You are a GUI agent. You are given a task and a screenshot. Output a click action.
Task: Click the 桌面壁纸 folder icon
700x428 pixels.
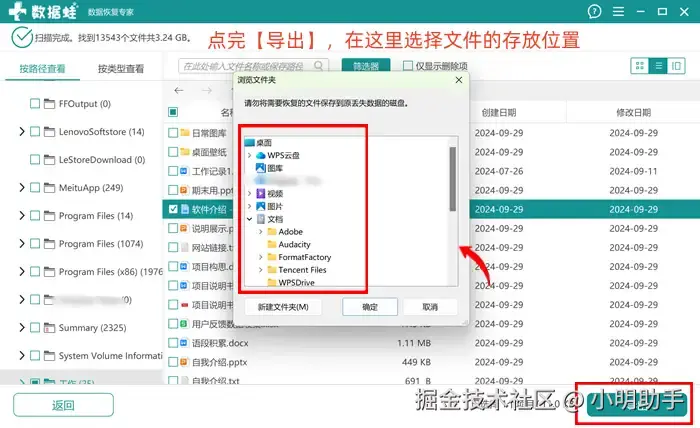point(185,152)
